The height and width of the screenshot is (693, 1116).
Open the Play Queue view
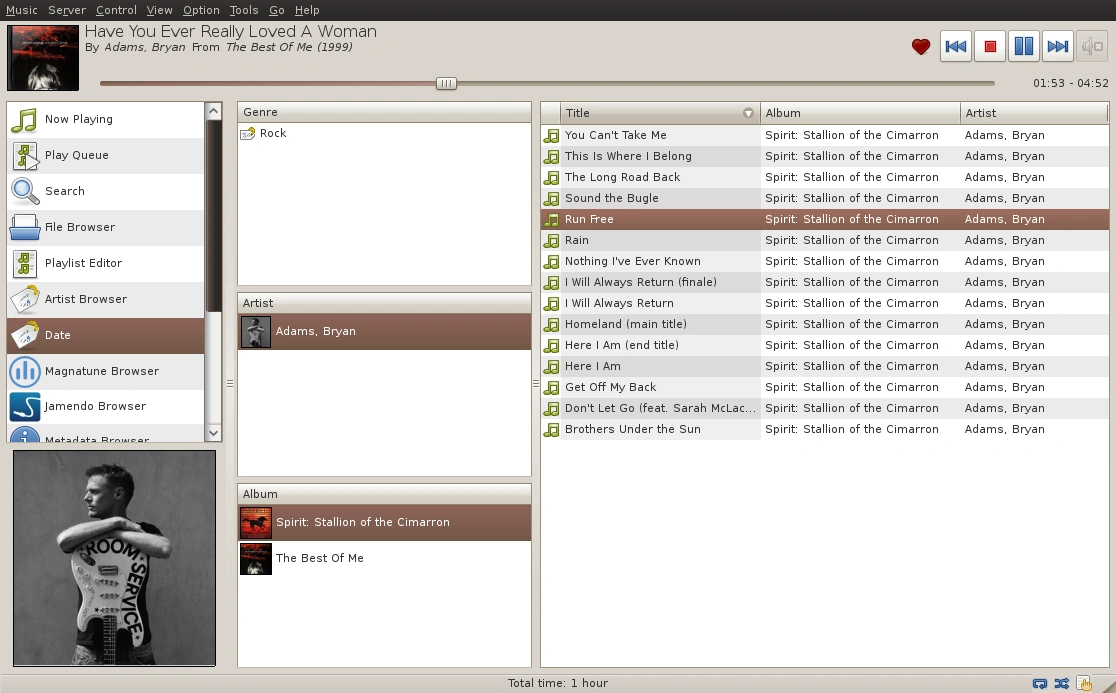[x=105, y=155]
